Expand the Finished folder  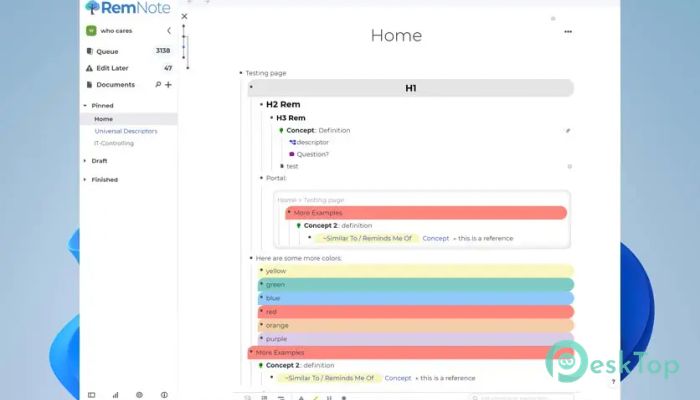(85, 180)
